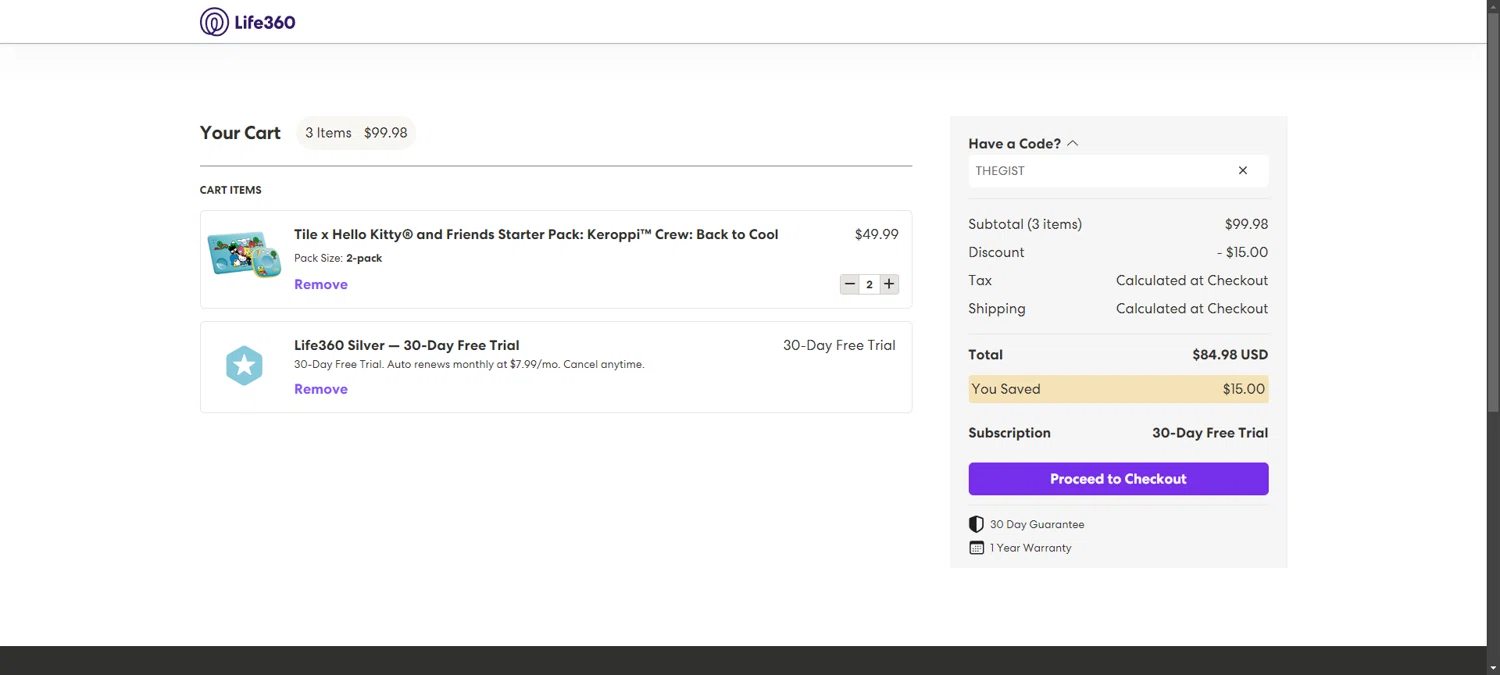Remove the Tile x Hello Kitty Starter Pack
The width and height of the screenshot is (1500, 675).
(x=321, y=285)
